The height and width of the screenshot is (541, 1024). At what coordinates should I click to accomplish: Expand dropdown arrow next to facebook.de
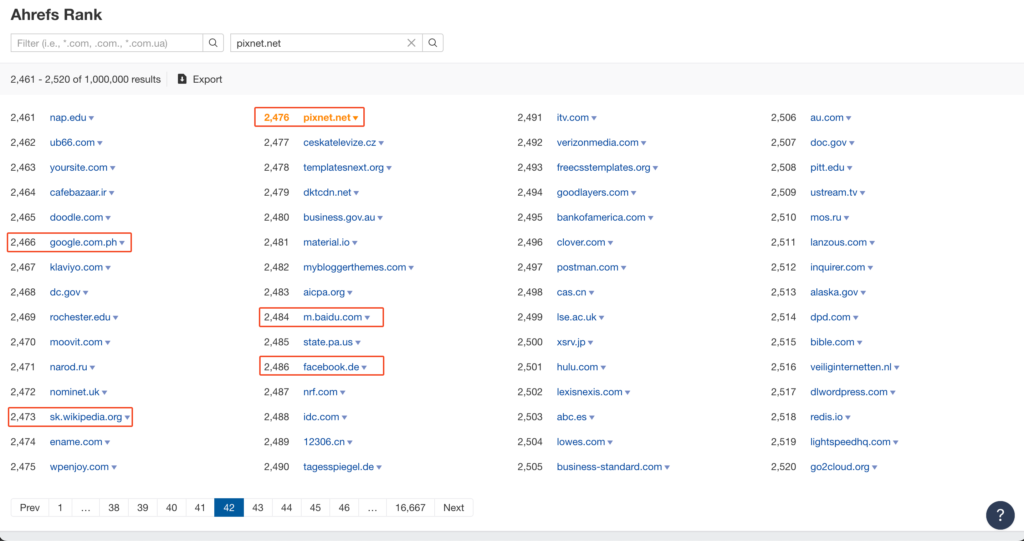pos(364,368)
